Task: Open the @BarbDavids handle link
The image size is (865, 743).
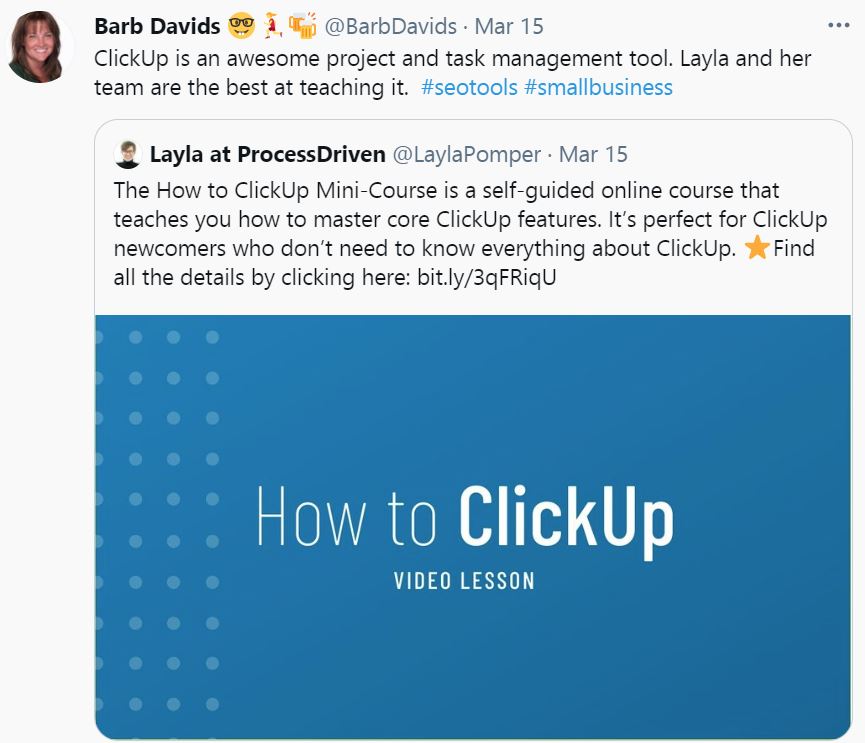Action: click(390, 26)
